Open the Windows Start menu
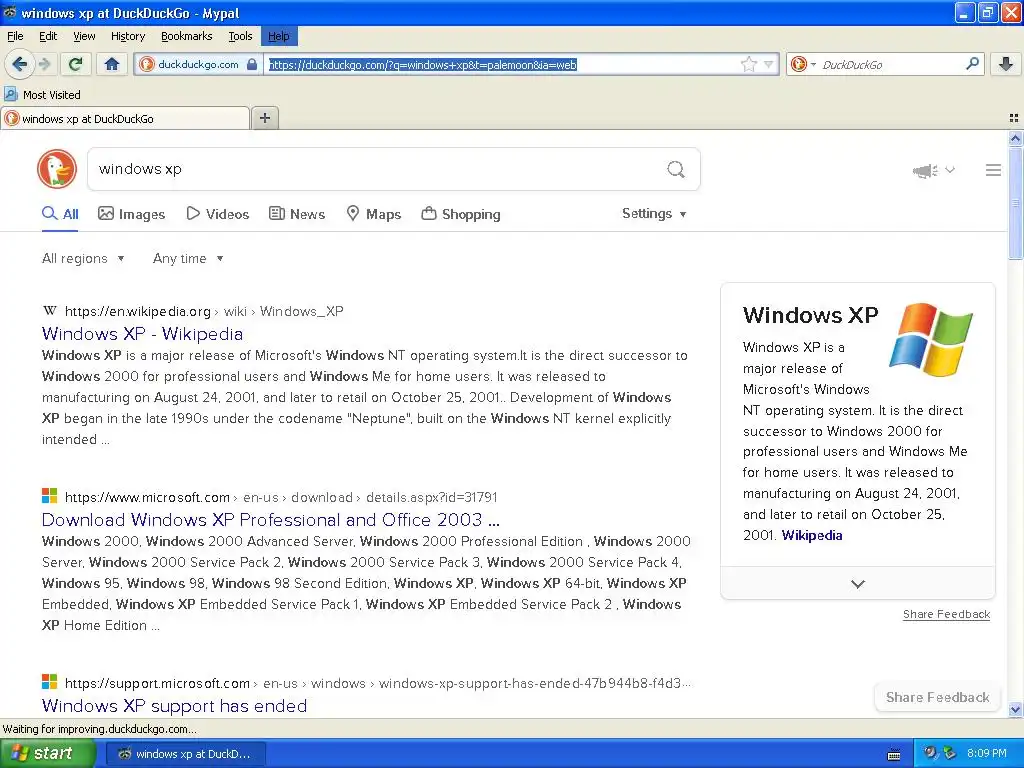 tap(48, 754)
